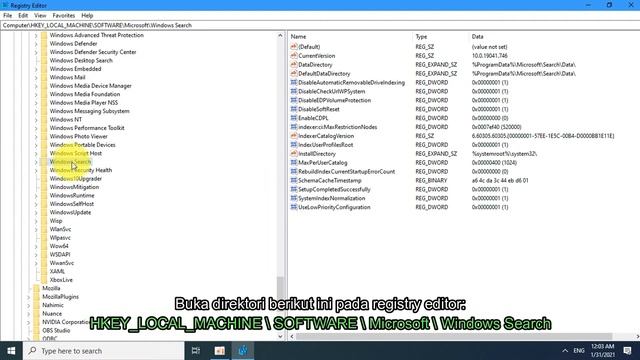
Task: Click the Nuance folder icon
Action: (37, 313)
